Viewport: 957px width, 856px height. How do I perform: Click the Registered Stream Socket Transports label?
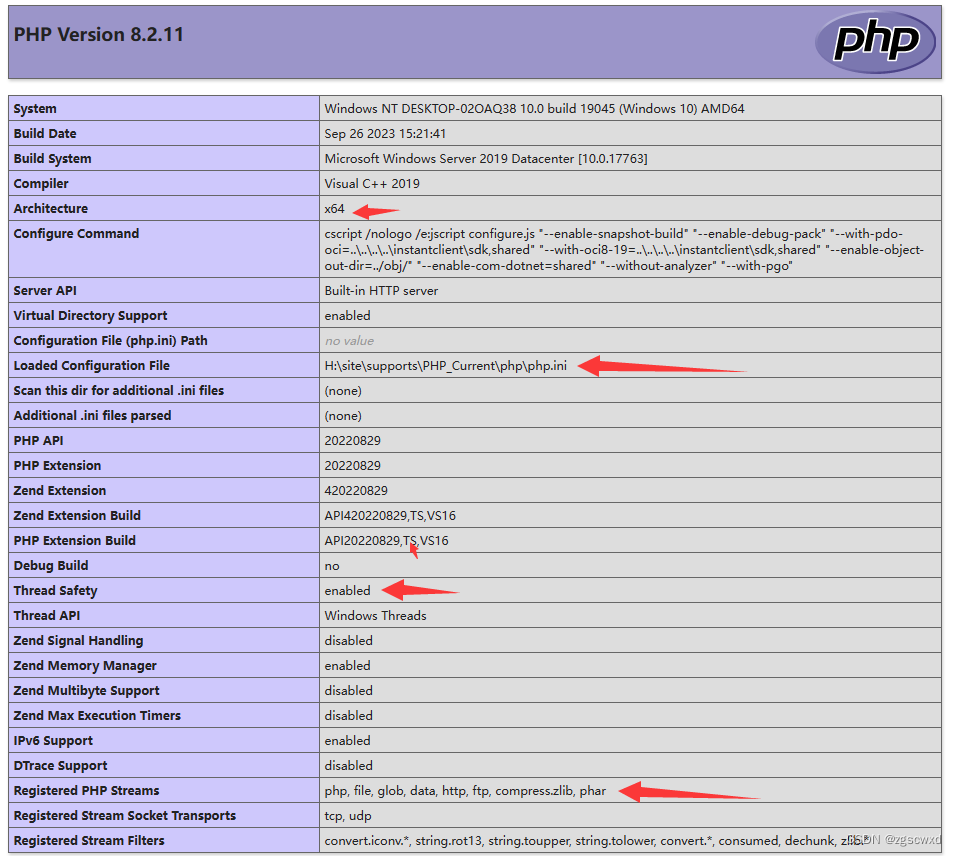[x=125, y=816]
